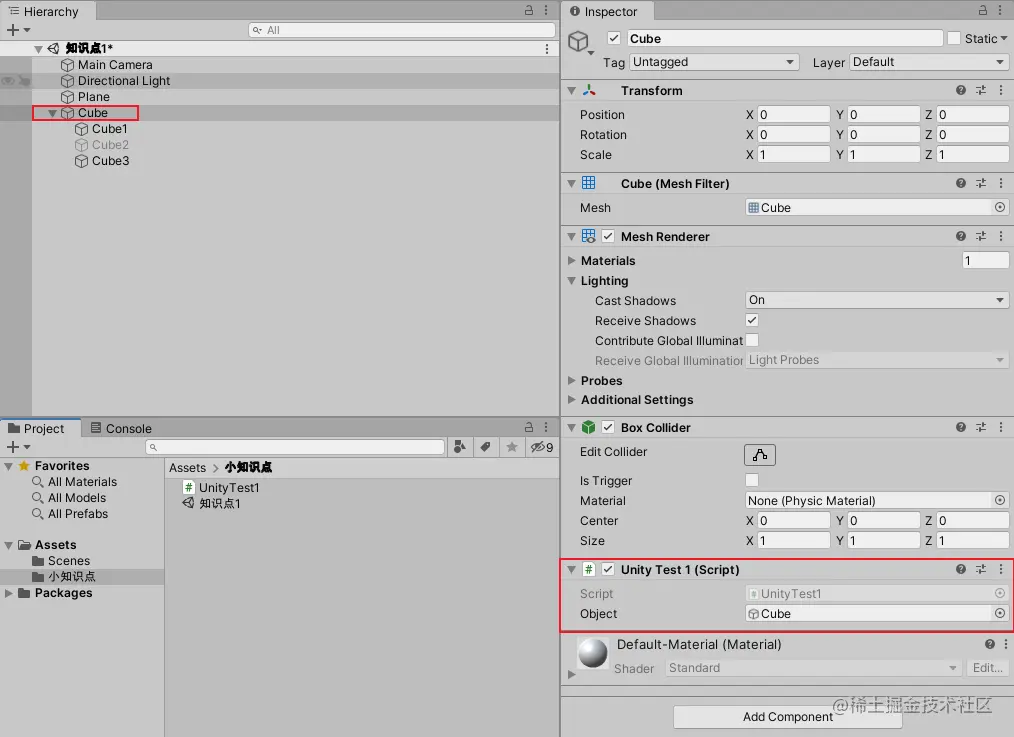Expand the Materials section
This screenshot has width=1014, height=737.
pyautogui.click(x=572, y=261)
